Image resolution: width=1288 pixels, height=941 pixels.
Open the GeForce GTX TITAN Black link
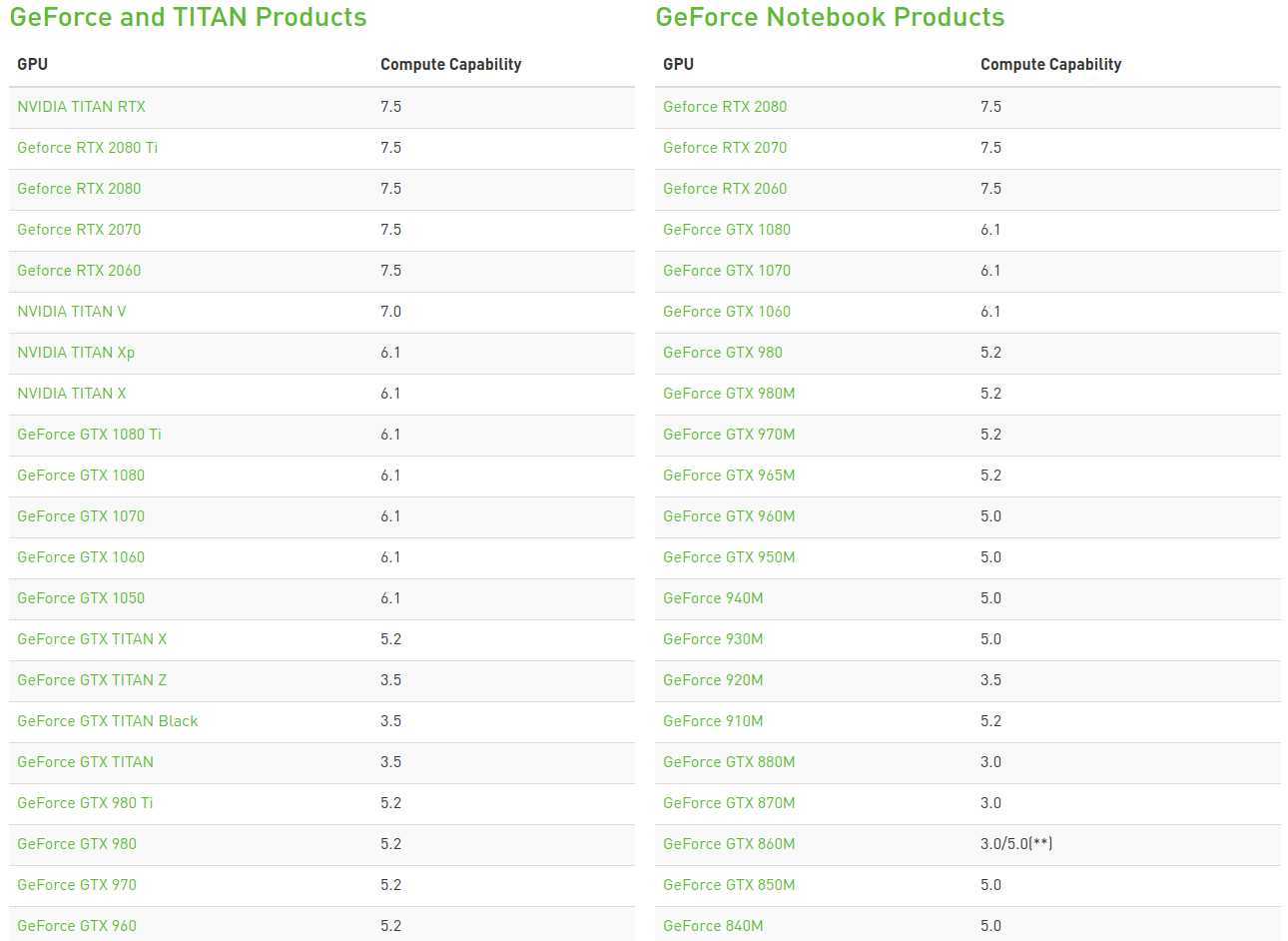coord(108,721)
